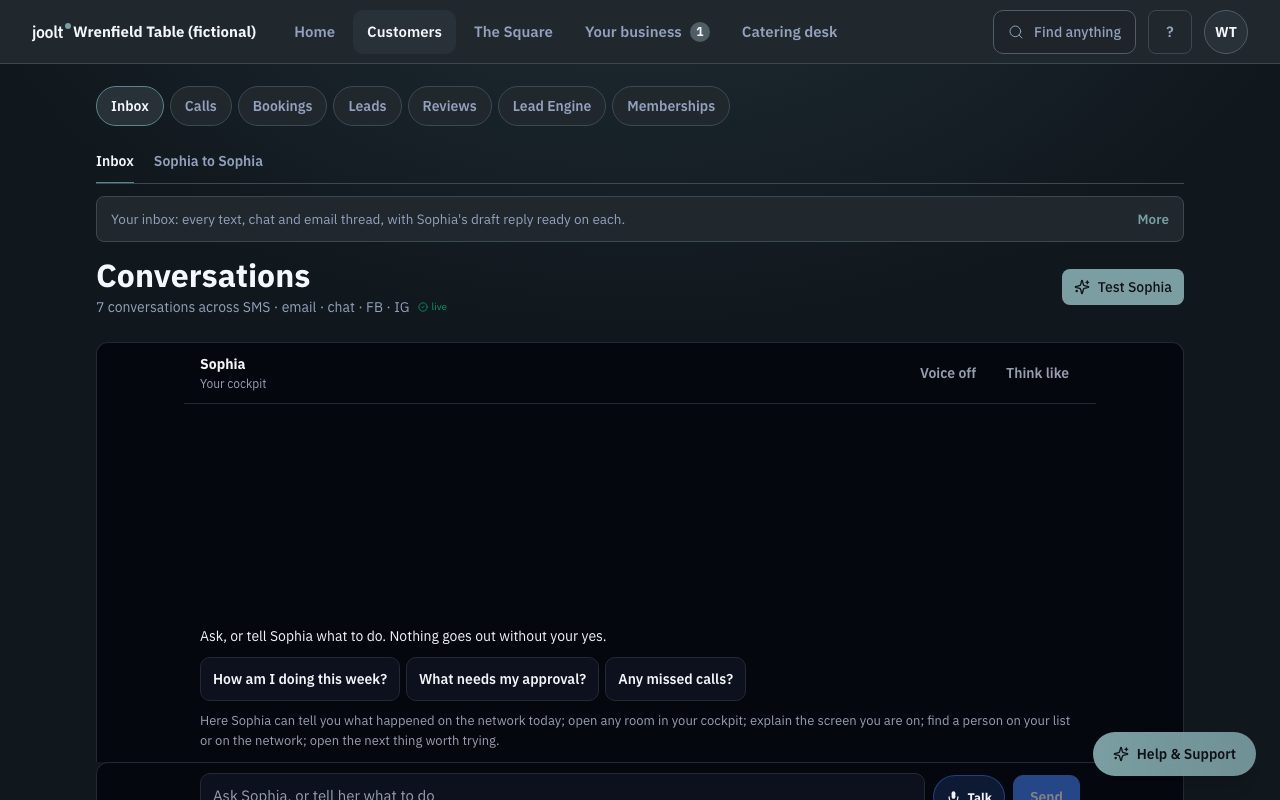Open The Square nav item
Viewport: 1280px width, 800px height.
tap(513, 32)
